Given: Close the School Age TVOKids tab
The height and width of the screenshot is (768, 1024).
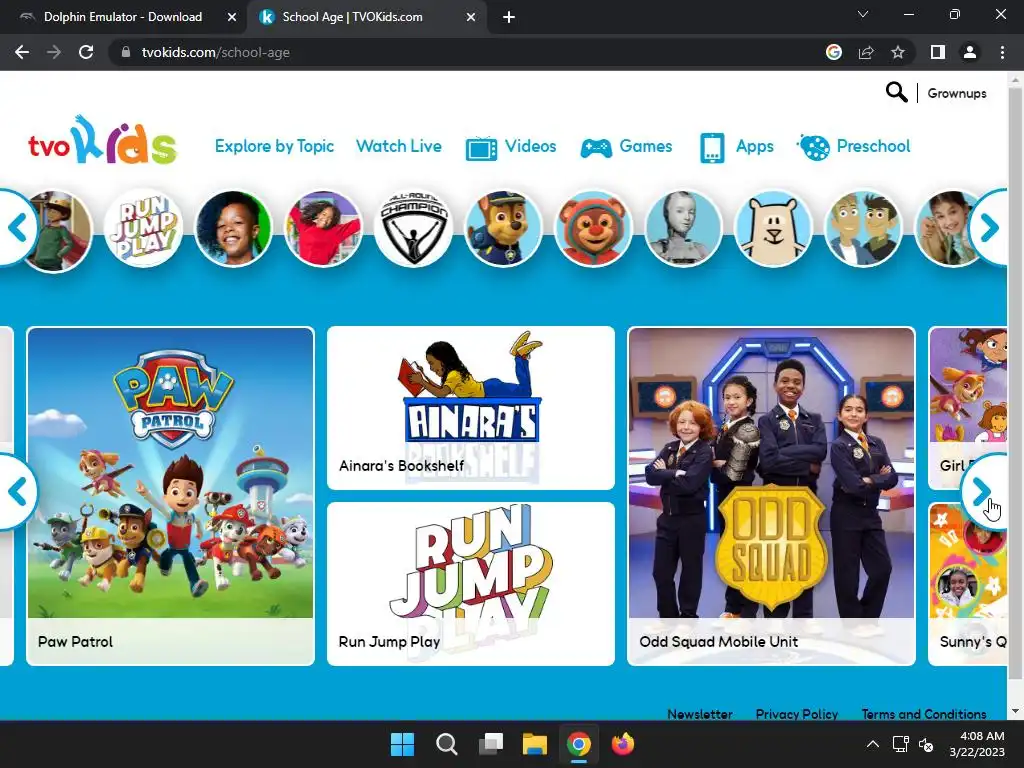Looking at the screenshot, I should tap(471, 17).
